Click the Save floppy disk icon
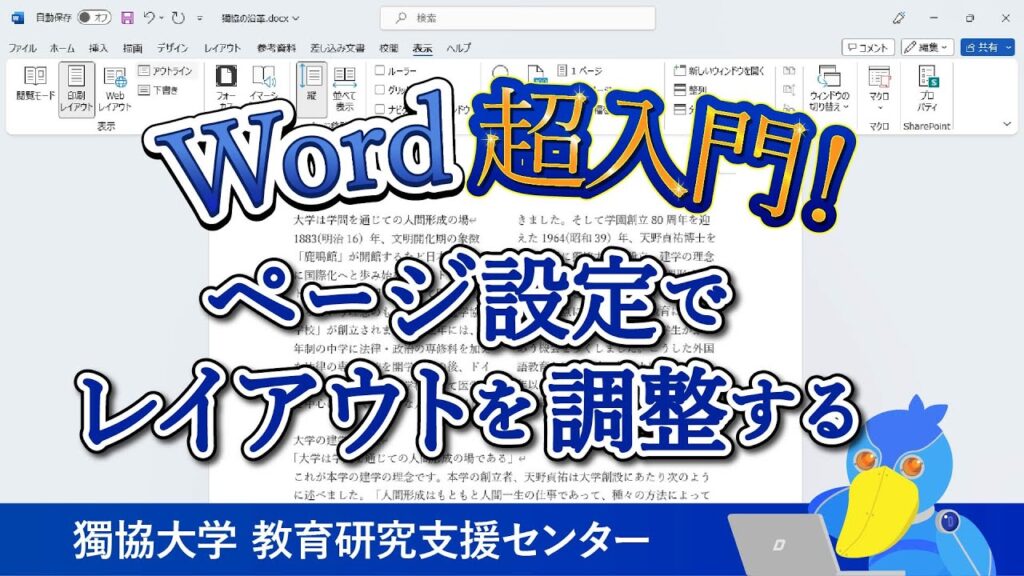The image size is (1024, 576). [x=128, y=18]
